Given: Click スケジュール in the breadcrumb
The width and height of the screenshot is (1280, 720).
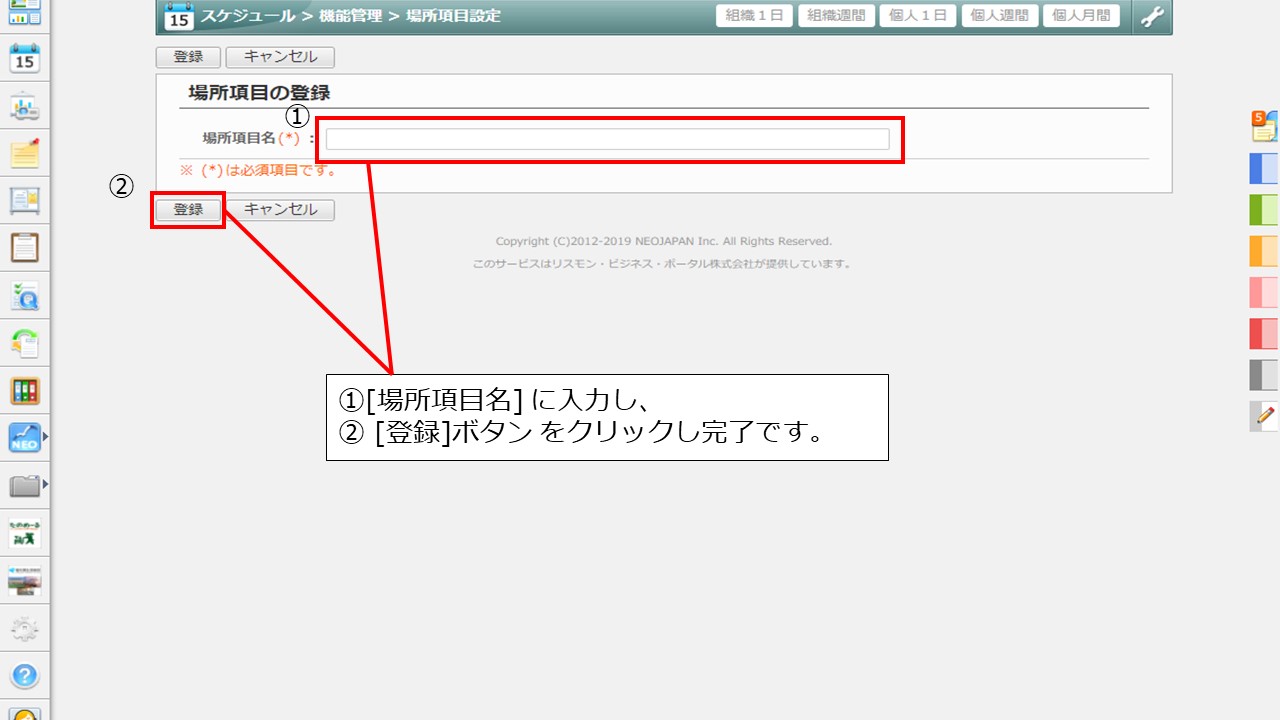Looking at the screenshot, I should [x=248, y=16].
